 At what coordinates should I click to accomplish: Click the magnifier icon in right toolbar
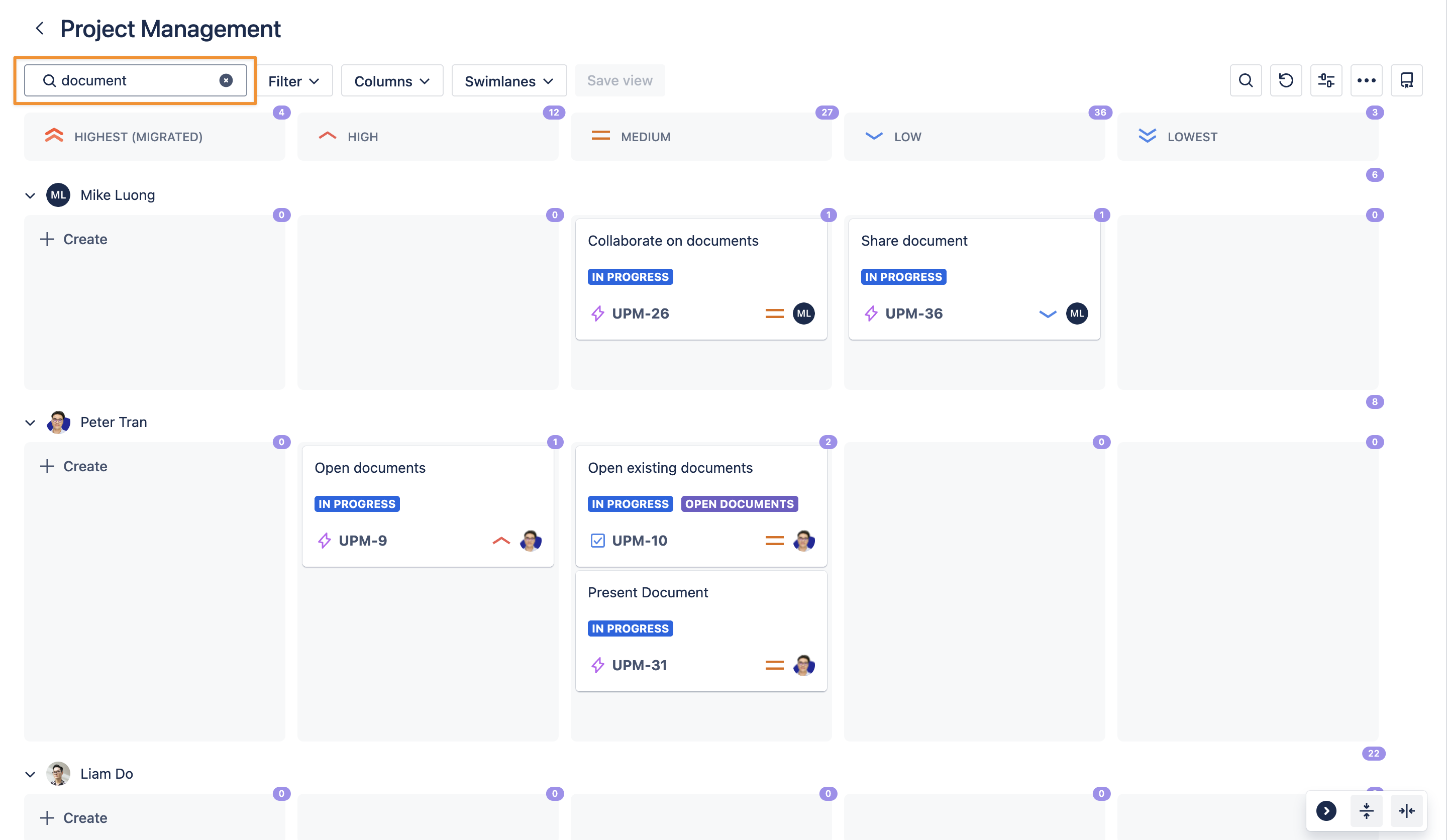pyautogui.click(x=1245, y=80)
